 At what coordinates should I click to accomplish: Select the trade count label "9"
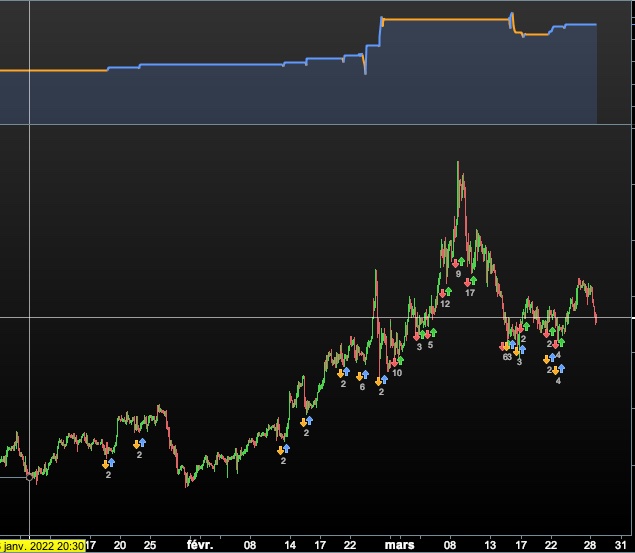(x=458, y=274)
